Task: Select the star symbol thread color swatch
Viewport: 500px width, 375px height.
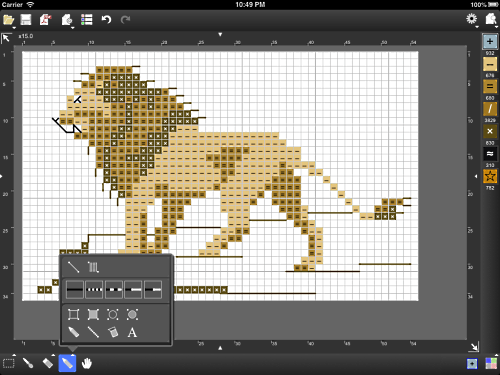Action: (x=490, y=177)
